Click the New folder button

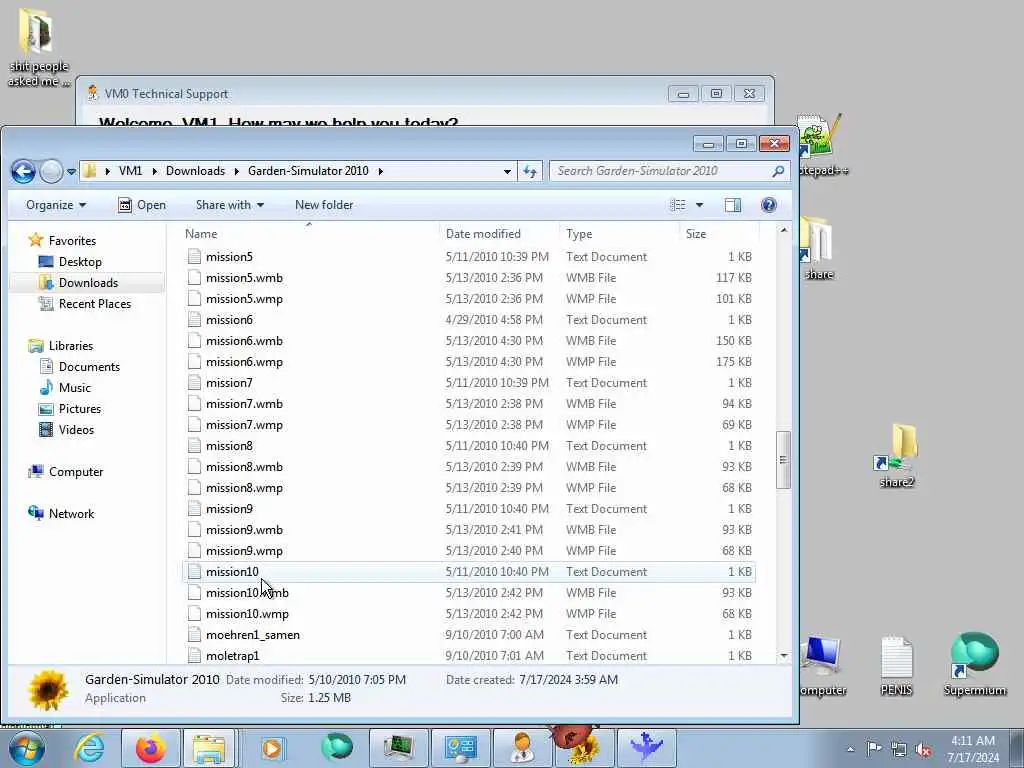tap(324, 205)
